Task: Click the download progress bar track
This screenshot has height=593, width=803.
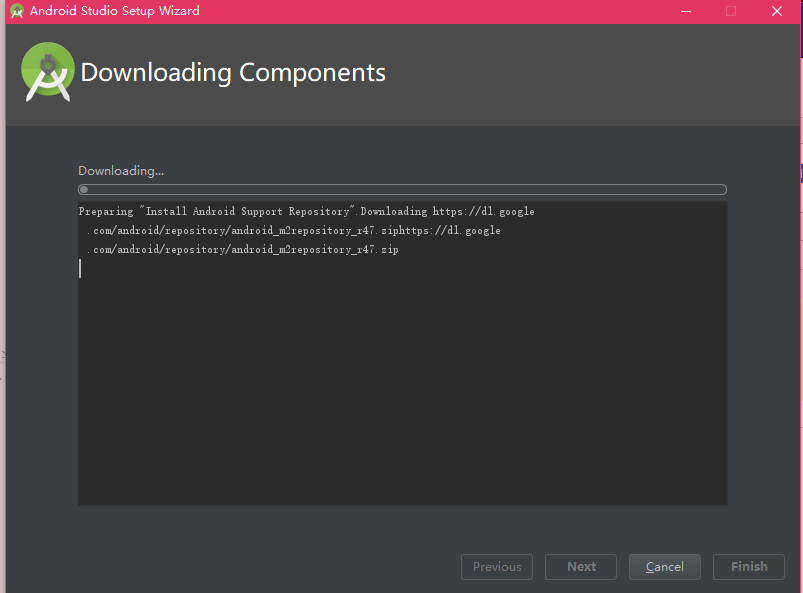Action: pos(402,189)
